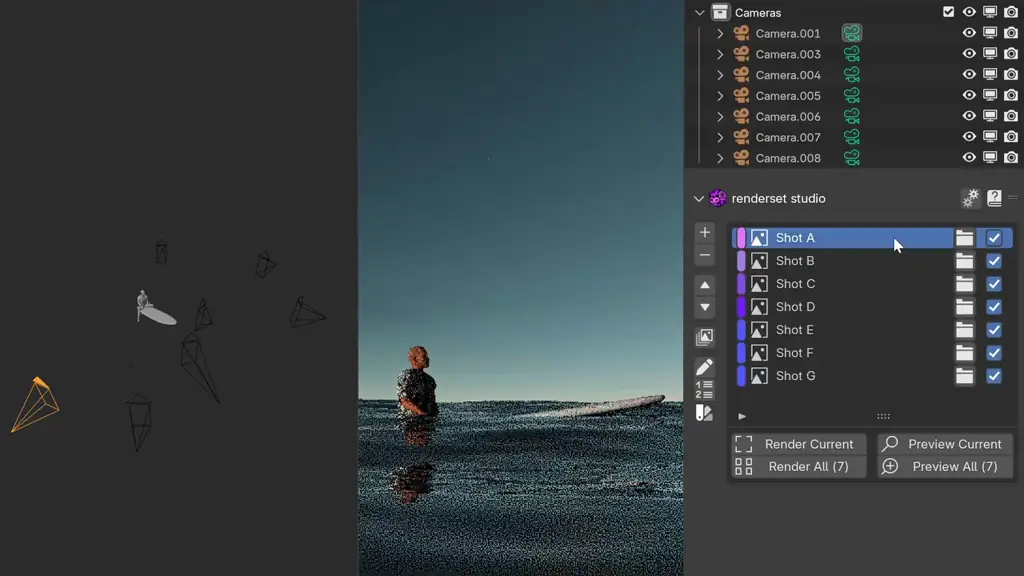This screenshot has height=576, width=1024.
Task: Toggle Shot G include checkbox
Action: tap(994, 376)
